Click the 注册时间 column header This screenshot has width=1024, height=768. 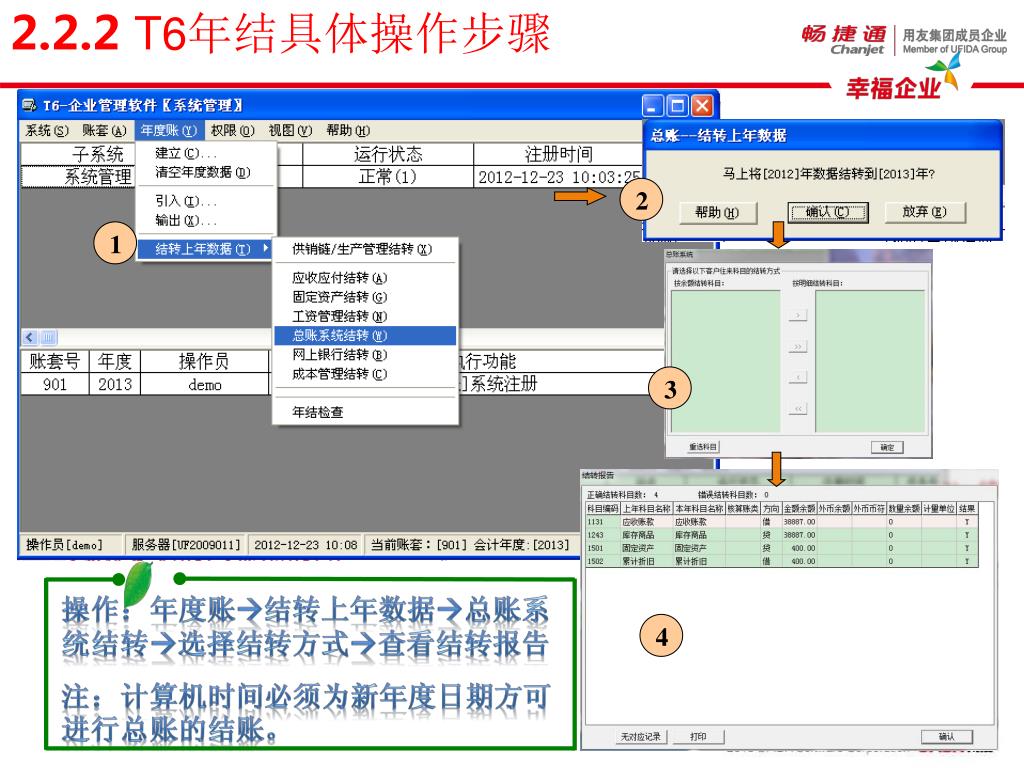558,154
